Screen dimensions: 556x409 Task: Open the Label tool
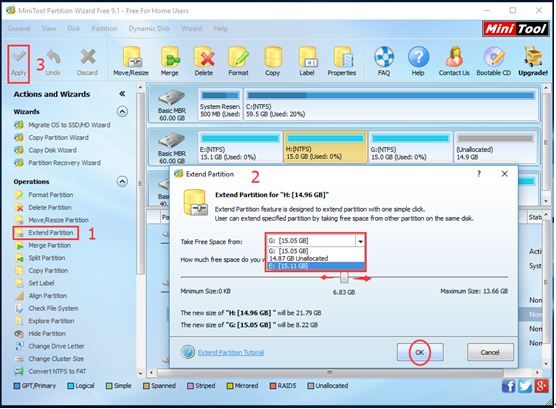coord(307,62)
